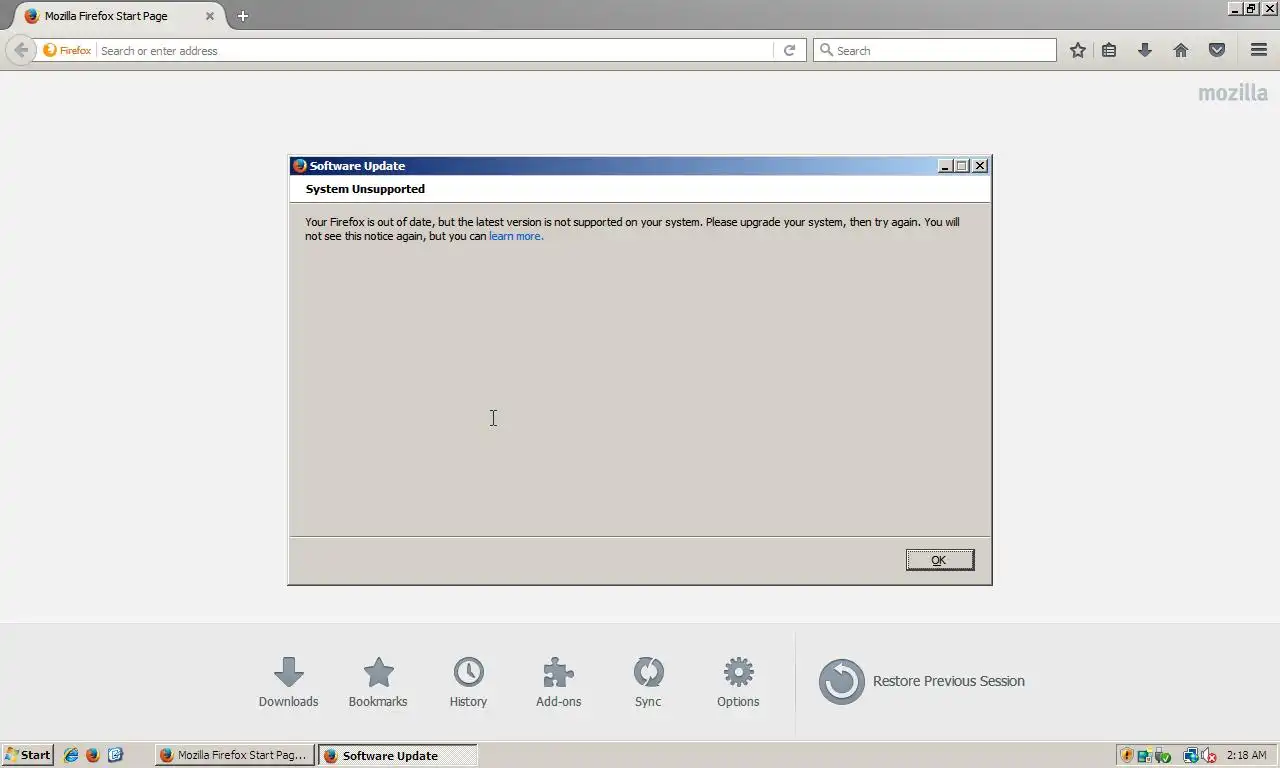Click the mozilla wordmark
The width and height of the screenshot is (1280, 768).
pos(1233,93)
